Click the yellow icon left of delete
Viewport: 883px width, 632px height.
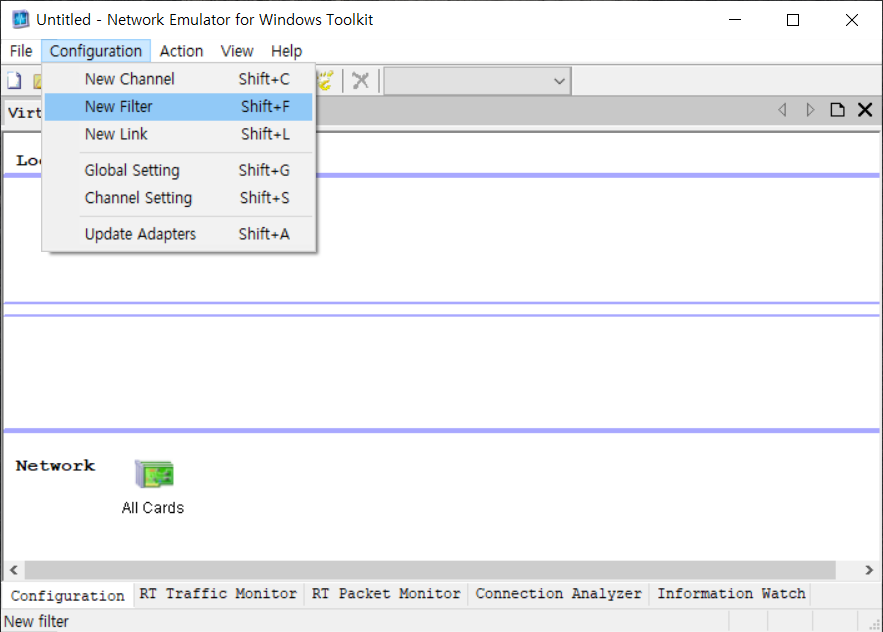(x=326, y=81)
